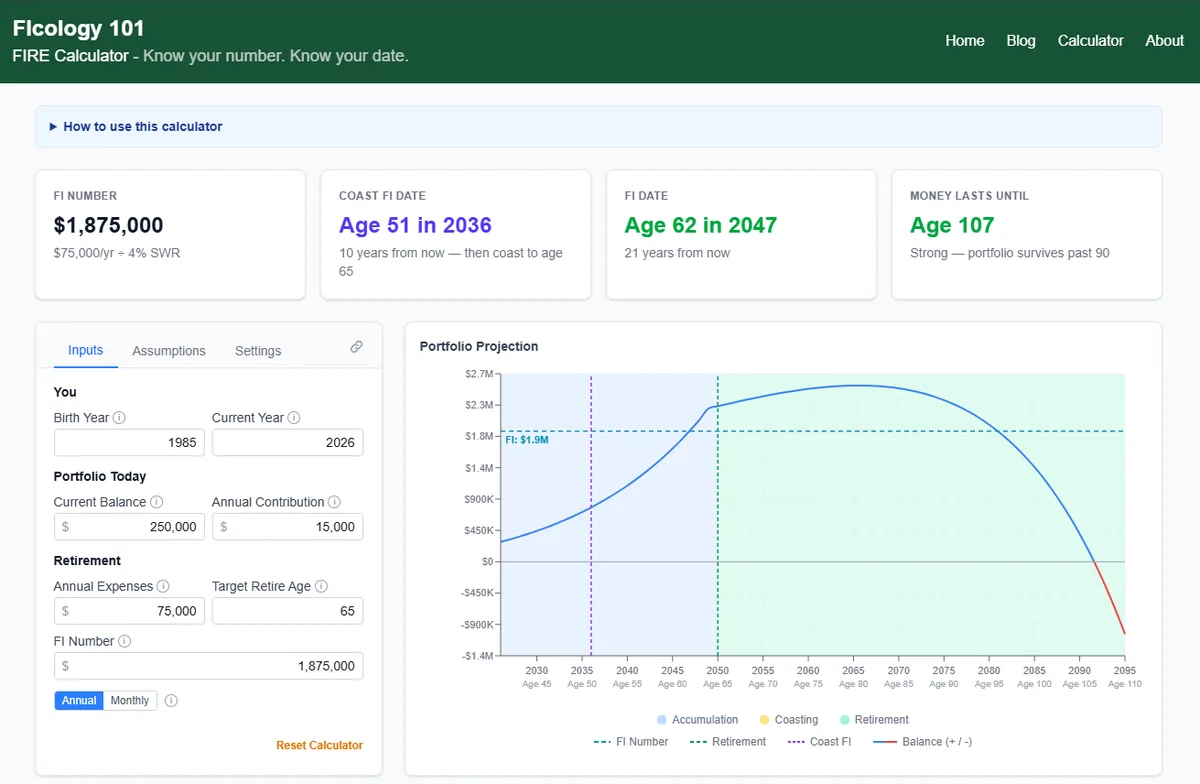Click the Annual Contribution info icon
1200x784 pixels.
(x=334, y=502)
